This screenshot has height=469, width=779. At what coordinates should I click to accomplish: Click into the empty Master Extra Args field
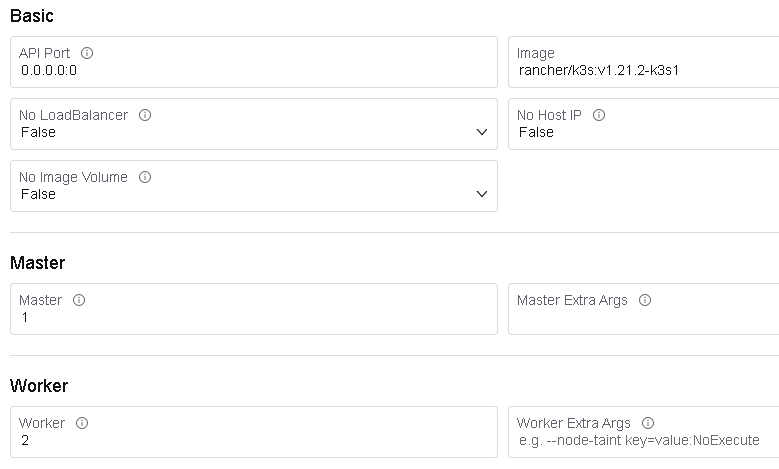coord(643,309)
